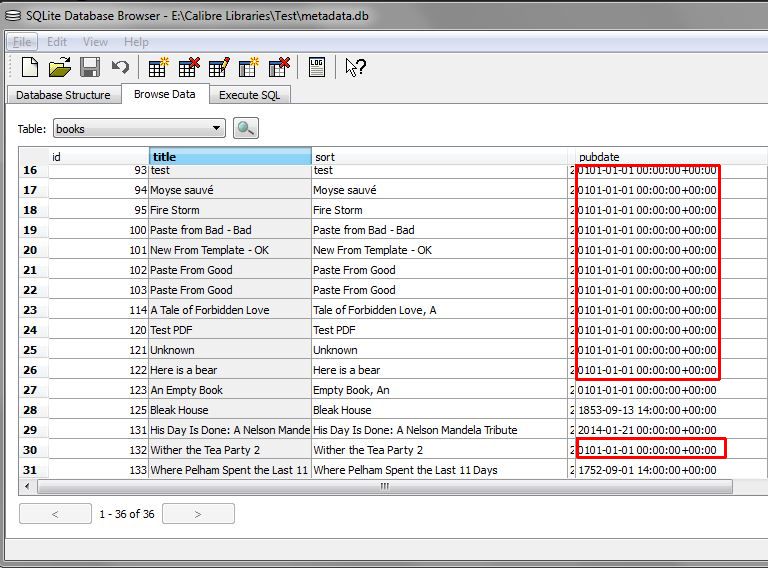Select row header 31
Viewport: 768px width, 568px height.
33,470
